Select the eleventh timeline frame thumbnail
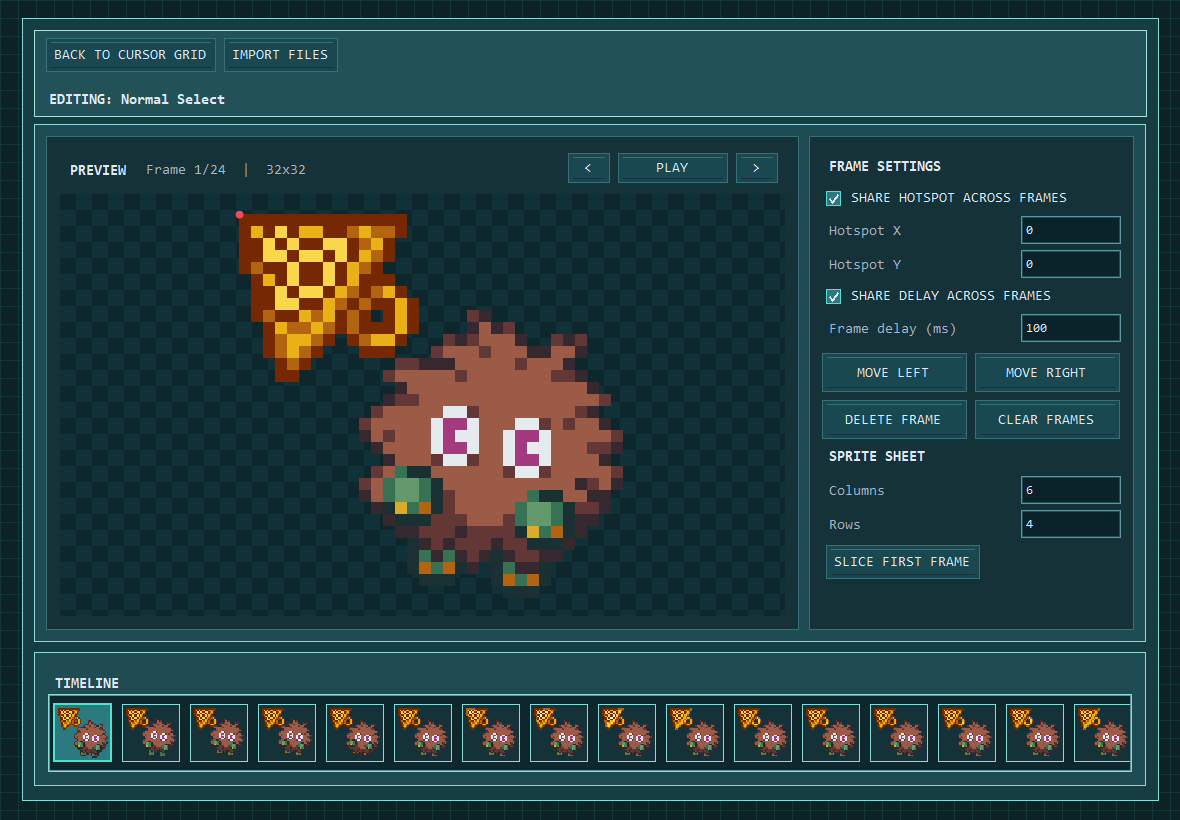This screenshot has width=1180, height=820. pos(763,733)
